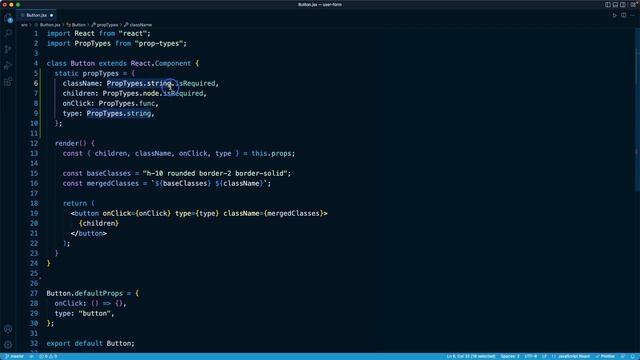Click the unsaved dot on Button.jsx tab
This screenshot has width=640, height=360.
click(x=51, y=15)
